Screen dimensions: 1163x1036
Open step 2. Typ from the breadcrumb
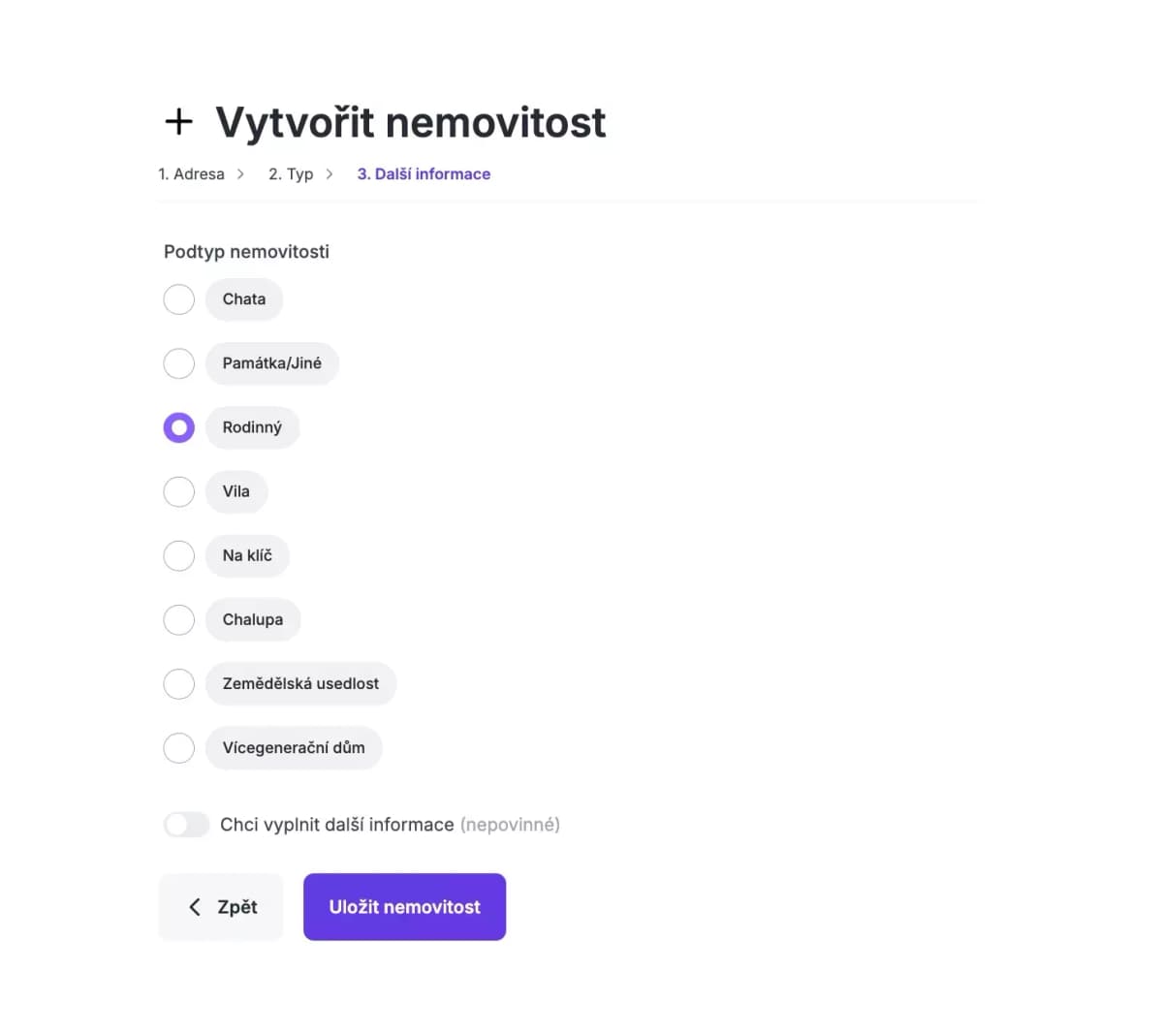tap(290, 173)
